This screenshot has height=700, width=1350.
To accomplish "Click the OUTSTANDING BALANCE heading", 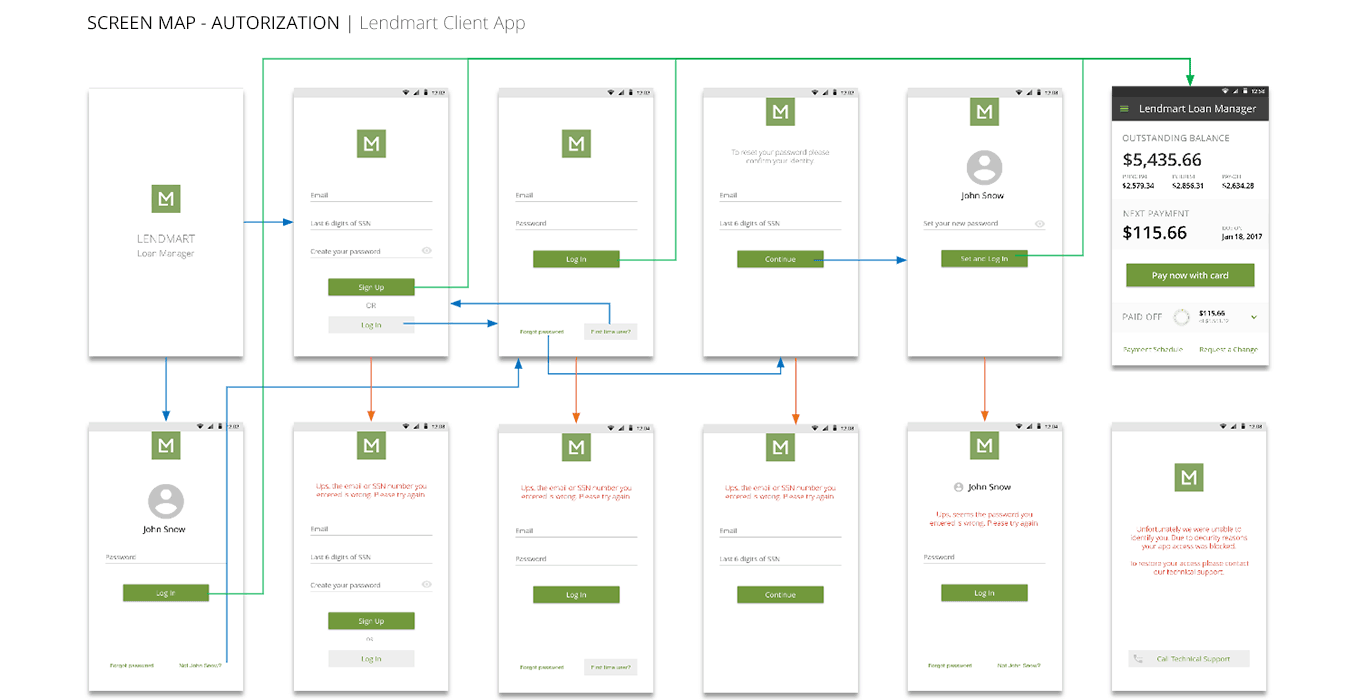I will (1176, 138).
